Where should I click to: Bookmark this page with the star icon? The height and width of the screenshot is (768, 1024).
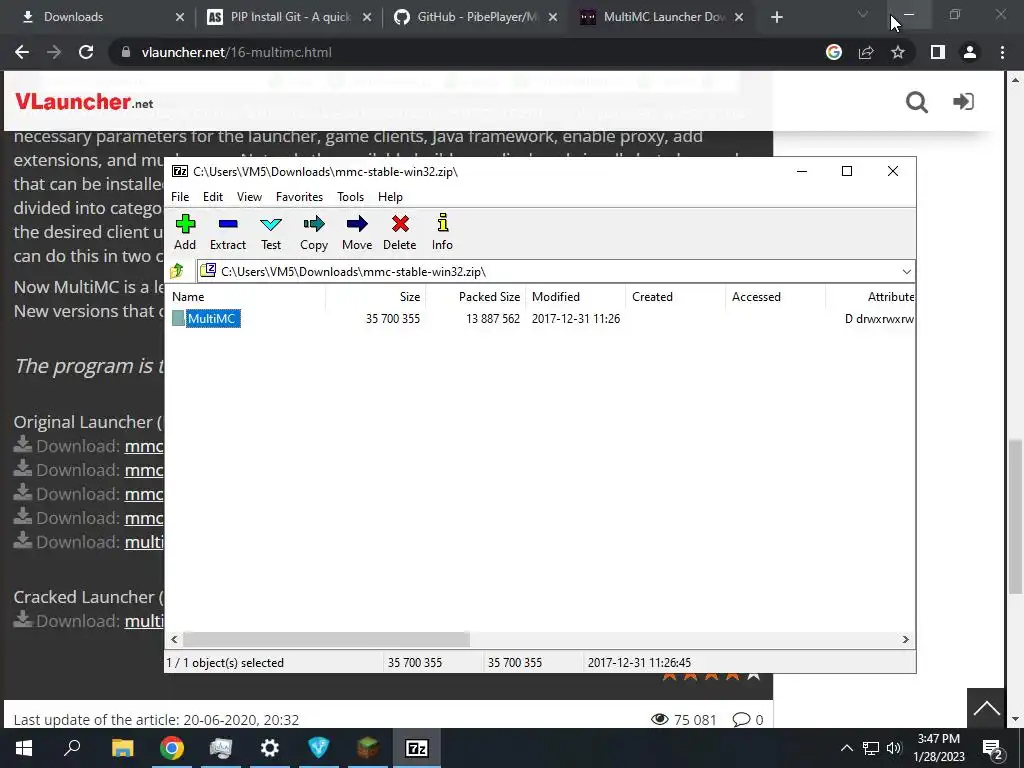[898, 52]
